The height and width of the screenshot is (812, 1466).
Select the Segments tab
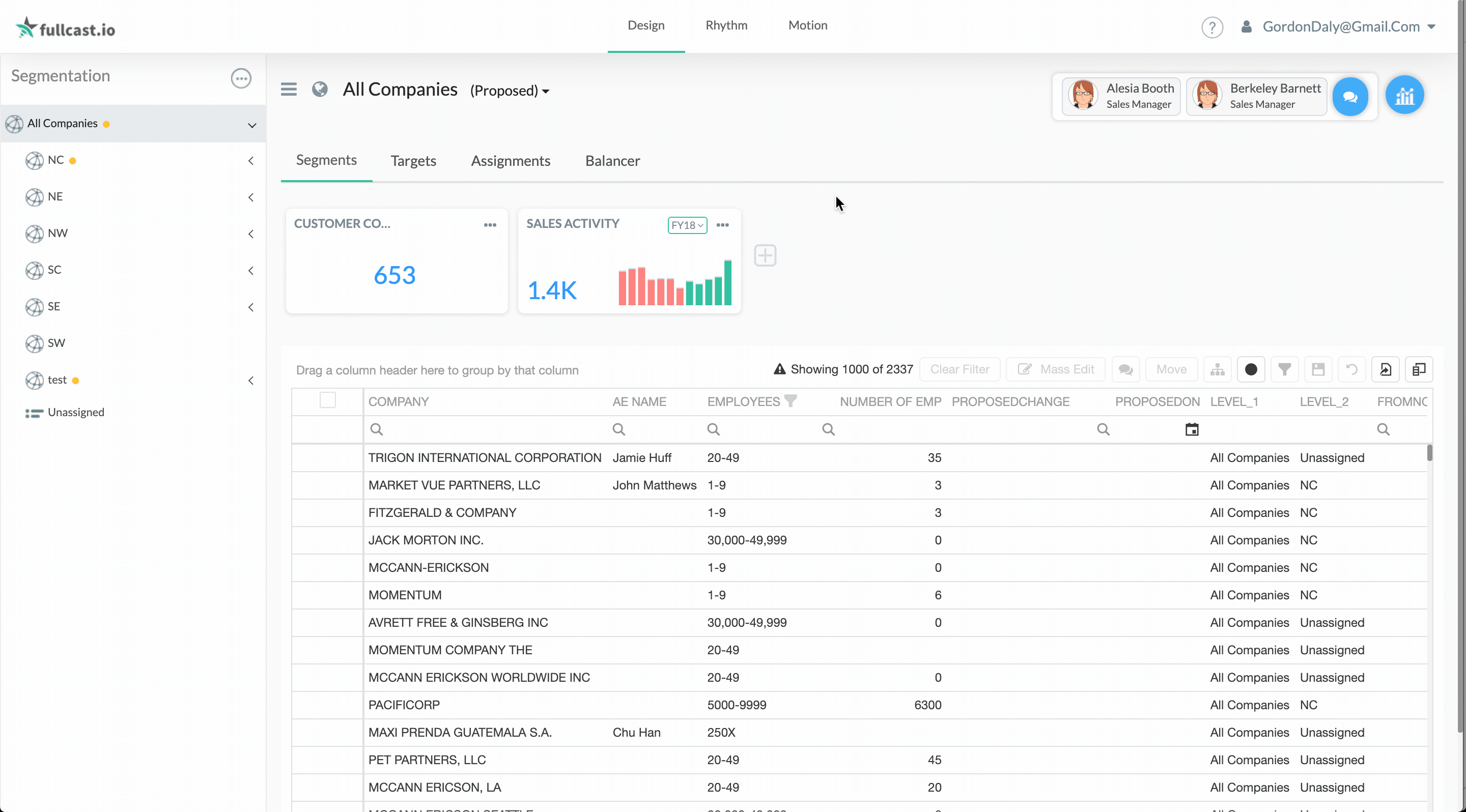pos(326,160)
